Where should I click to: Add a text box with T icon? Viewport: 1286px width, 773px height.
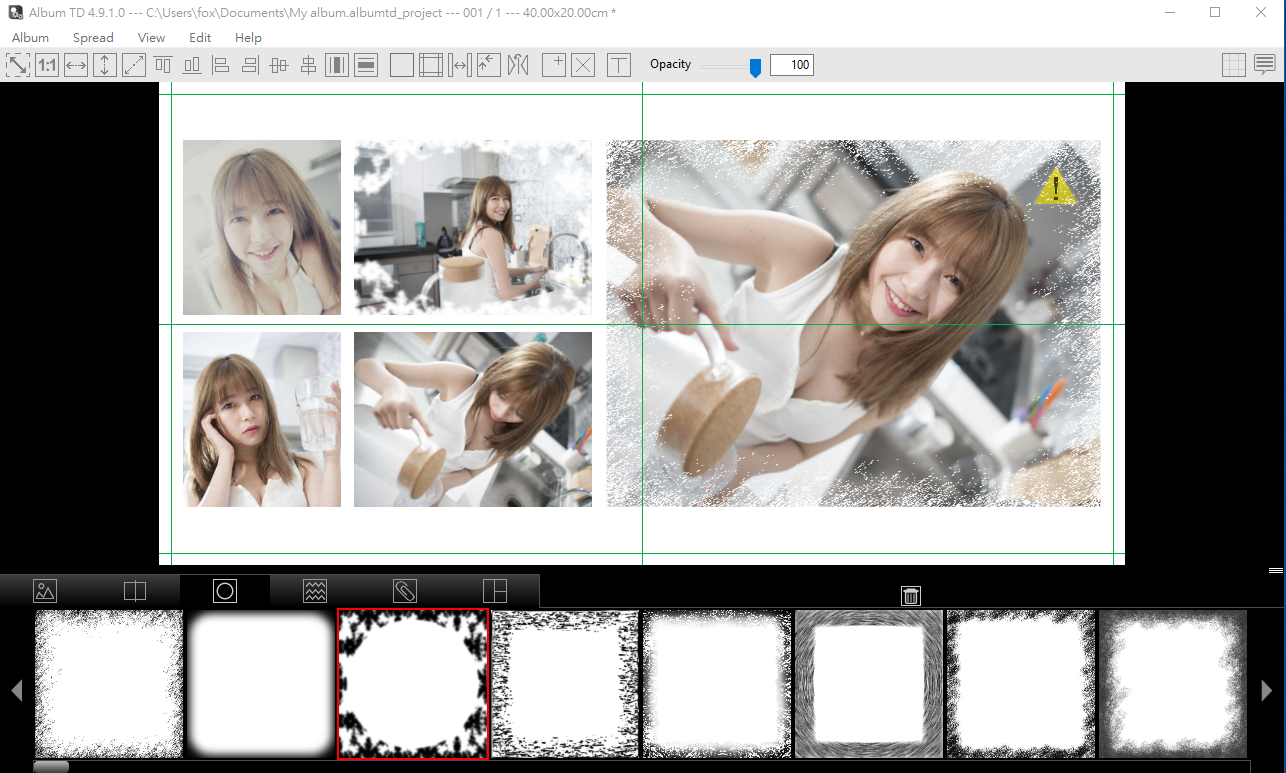click(619, 65)
